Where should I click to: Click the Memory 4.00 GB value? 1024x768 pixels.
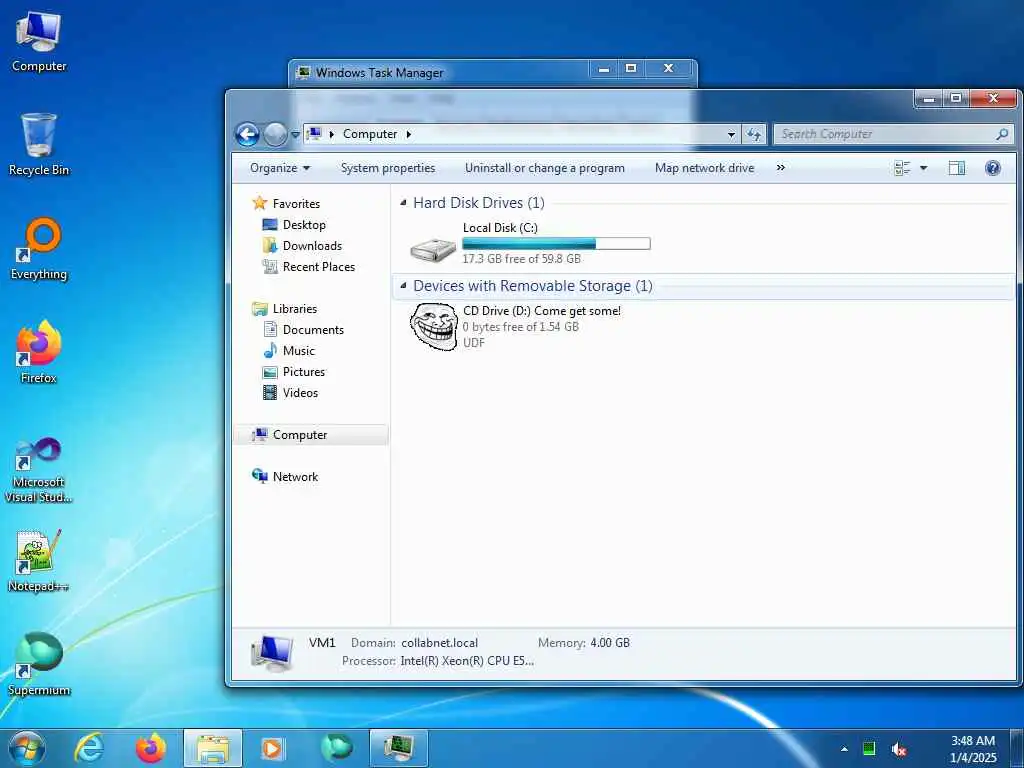(610, 643)
